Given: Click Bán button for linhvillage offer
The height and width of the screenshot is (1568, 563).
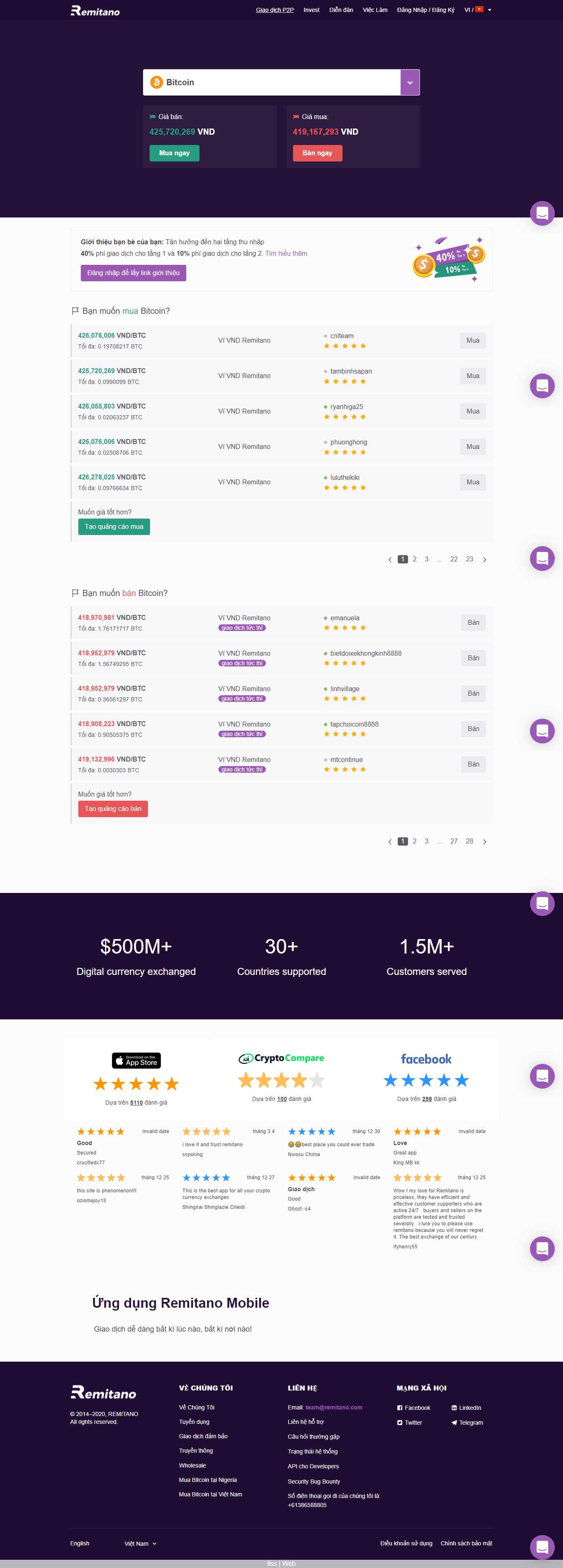Looking at the screenshot, I should [x=474, y=693].
